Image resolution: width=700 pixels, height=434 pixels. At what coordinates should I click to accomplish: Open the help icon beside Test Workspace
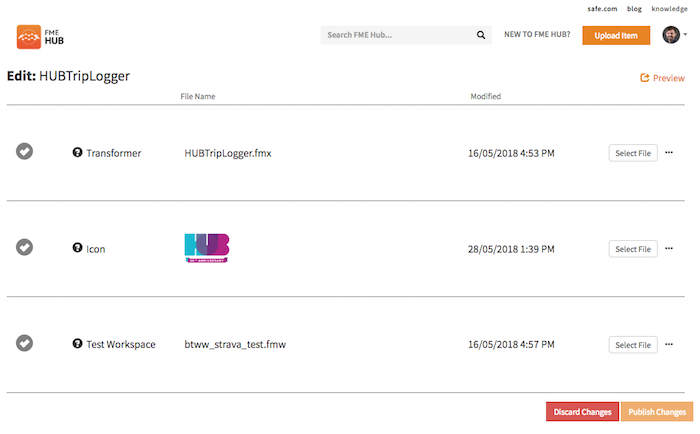[x=77, y=343]
